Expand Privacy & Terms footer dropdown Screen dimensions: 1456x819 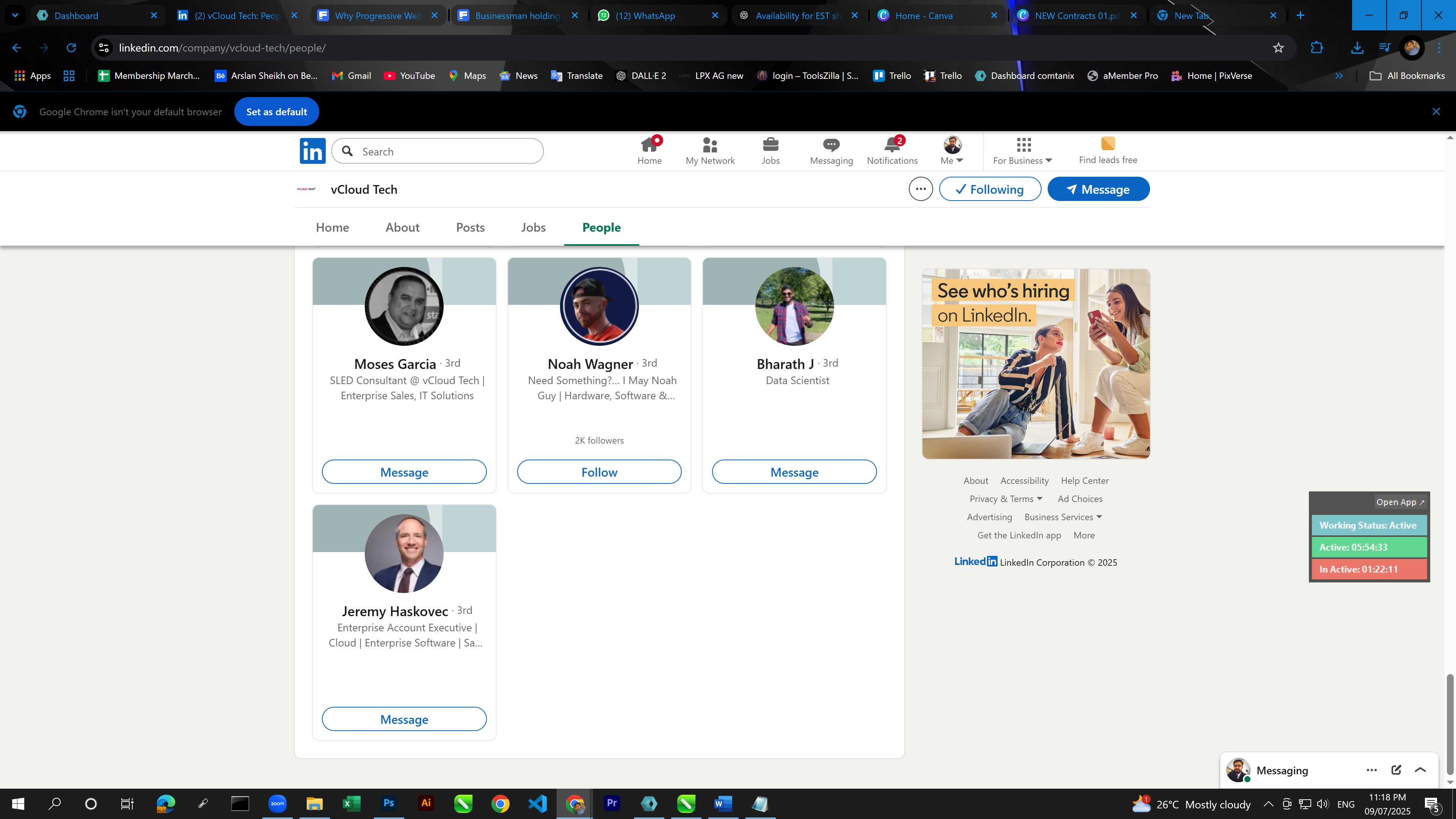[1006, 499]
